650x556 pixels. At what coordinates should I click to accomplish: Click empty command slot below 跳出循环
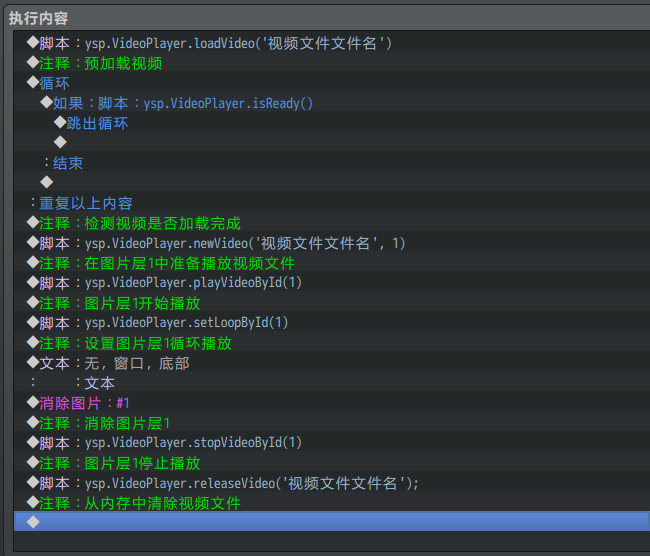tap(332, 143)
